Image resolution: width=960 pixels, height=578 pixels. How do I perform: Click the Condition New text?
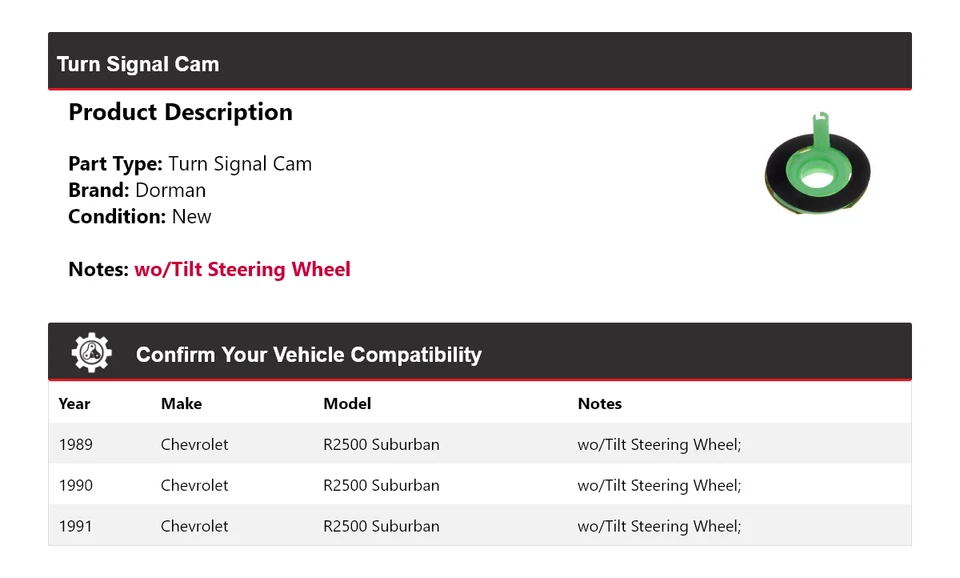coord(140,216)
